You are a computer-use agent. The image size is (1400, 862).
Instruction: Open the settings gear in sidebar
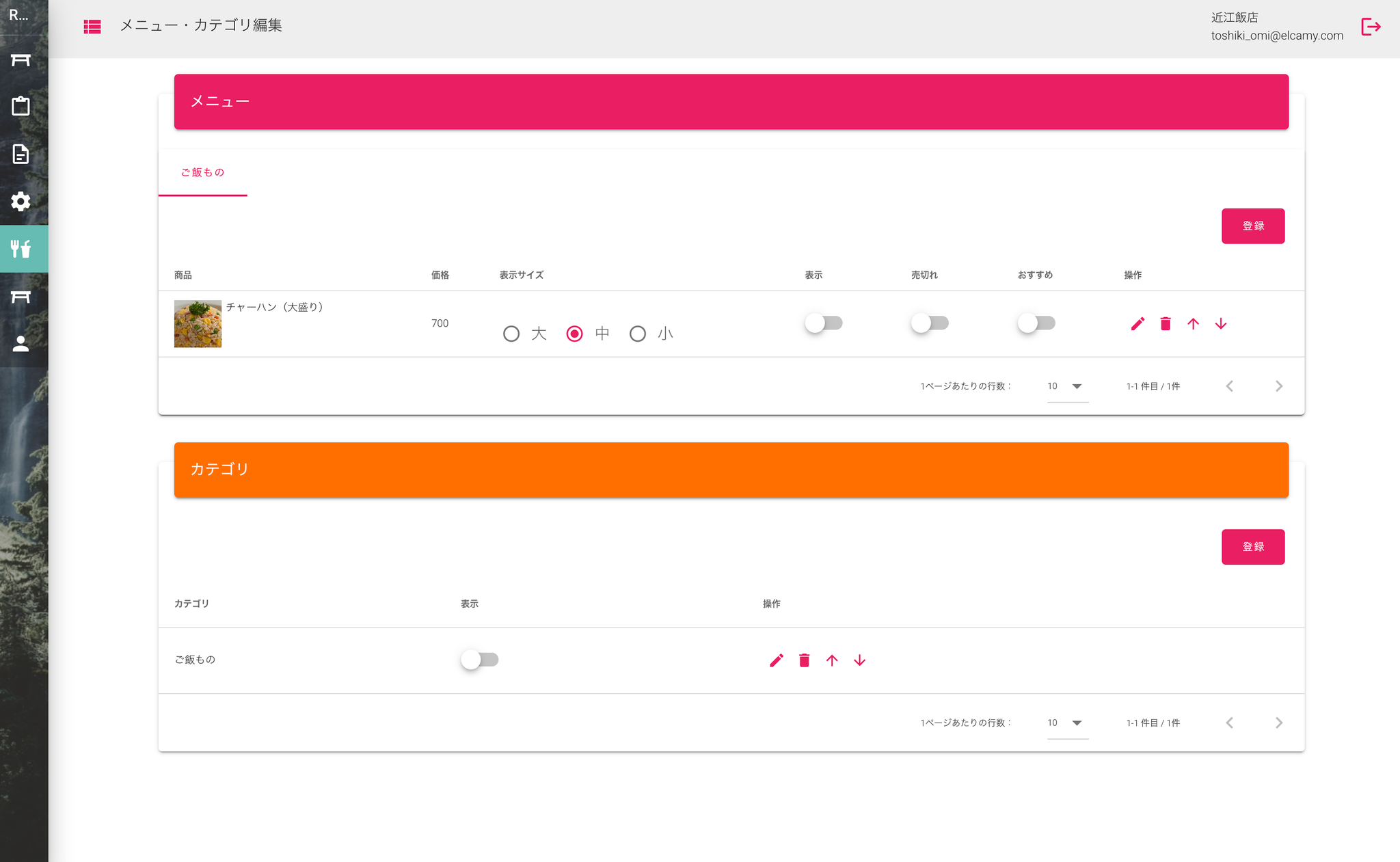[x=21, y=201]
